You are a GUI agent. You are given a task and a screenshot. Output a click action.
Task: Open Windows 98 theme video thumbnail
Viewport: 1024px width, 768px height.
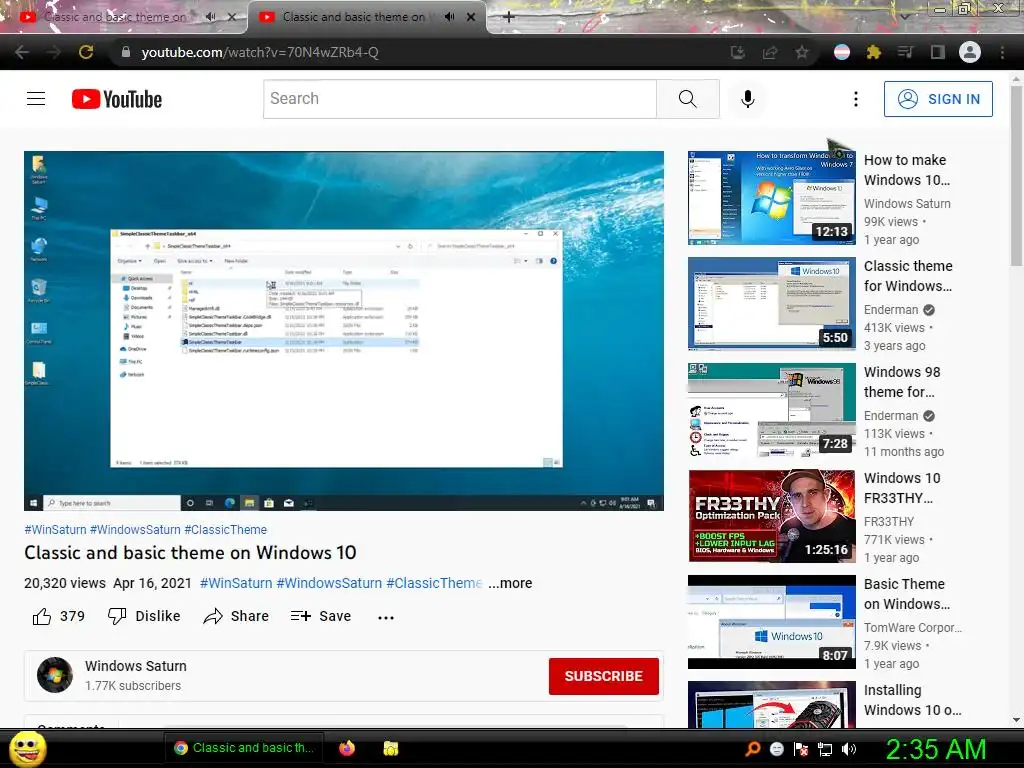point(771,409)
